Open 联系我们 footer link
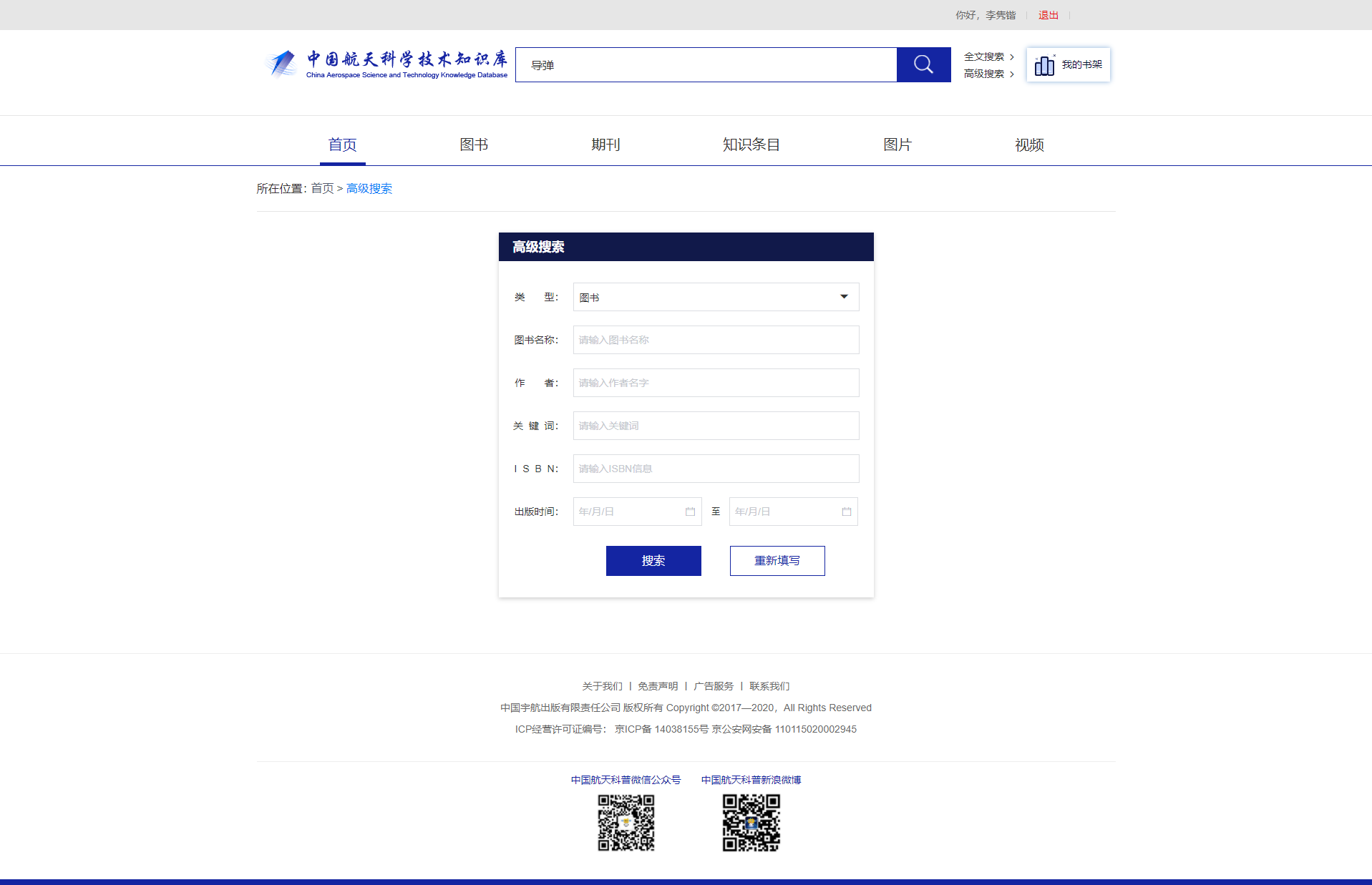This screenshot has width=1372, height=885. click(769, 686)
